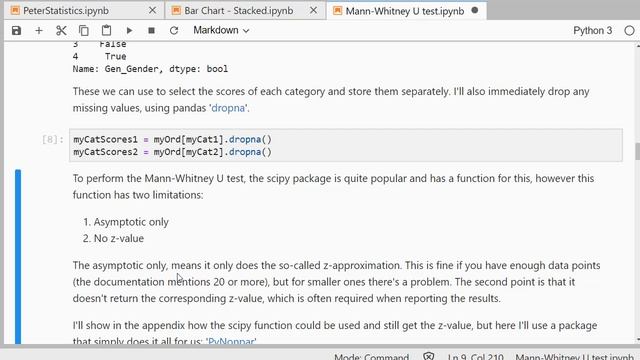The height and width of the screenshot is (360, 640).
Task: Cut the selected cell with scissors icon
Action: [61, 31]
